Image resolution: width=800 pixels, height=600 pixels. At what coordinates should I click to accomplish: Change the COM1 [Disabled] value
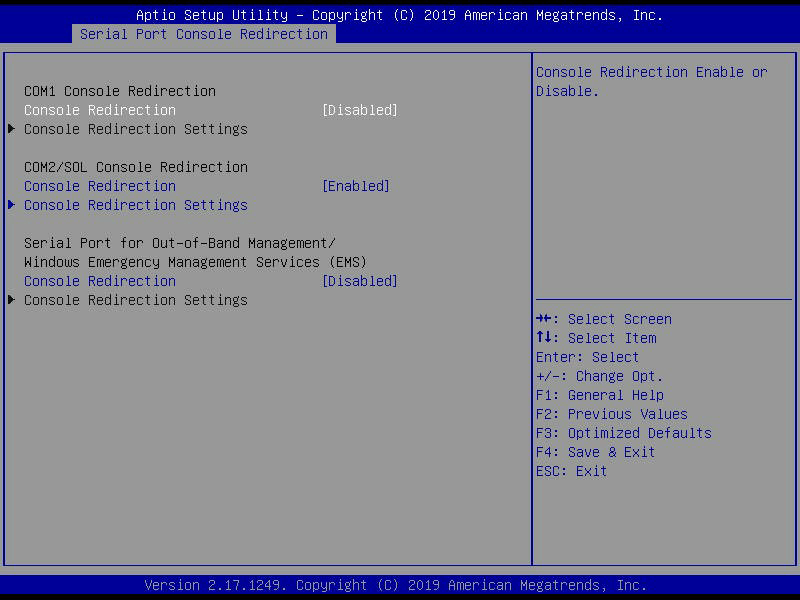tap(360, 110)
